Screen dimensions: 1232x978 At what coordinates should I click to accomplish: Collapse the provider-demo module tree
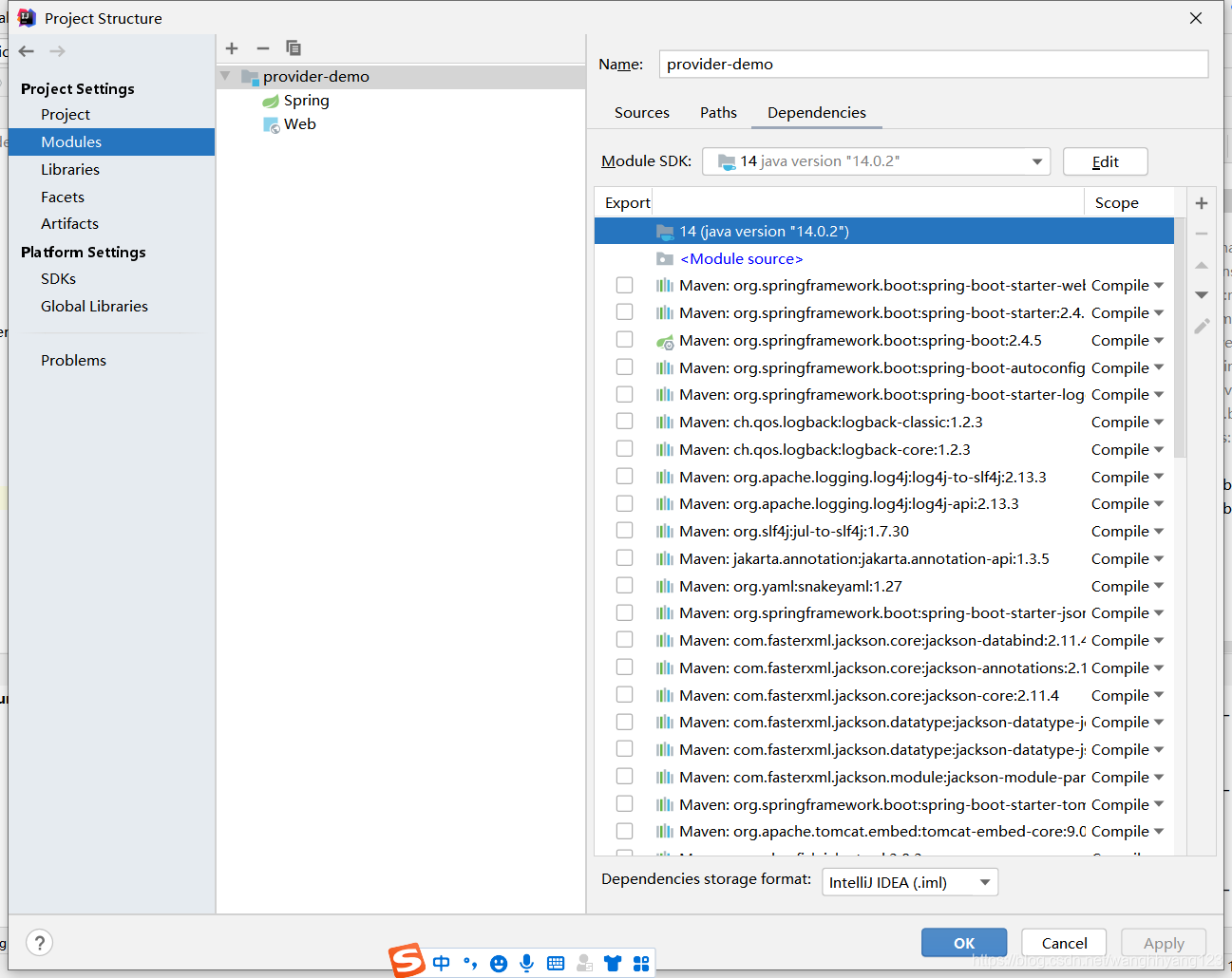[x=225, y=76]
